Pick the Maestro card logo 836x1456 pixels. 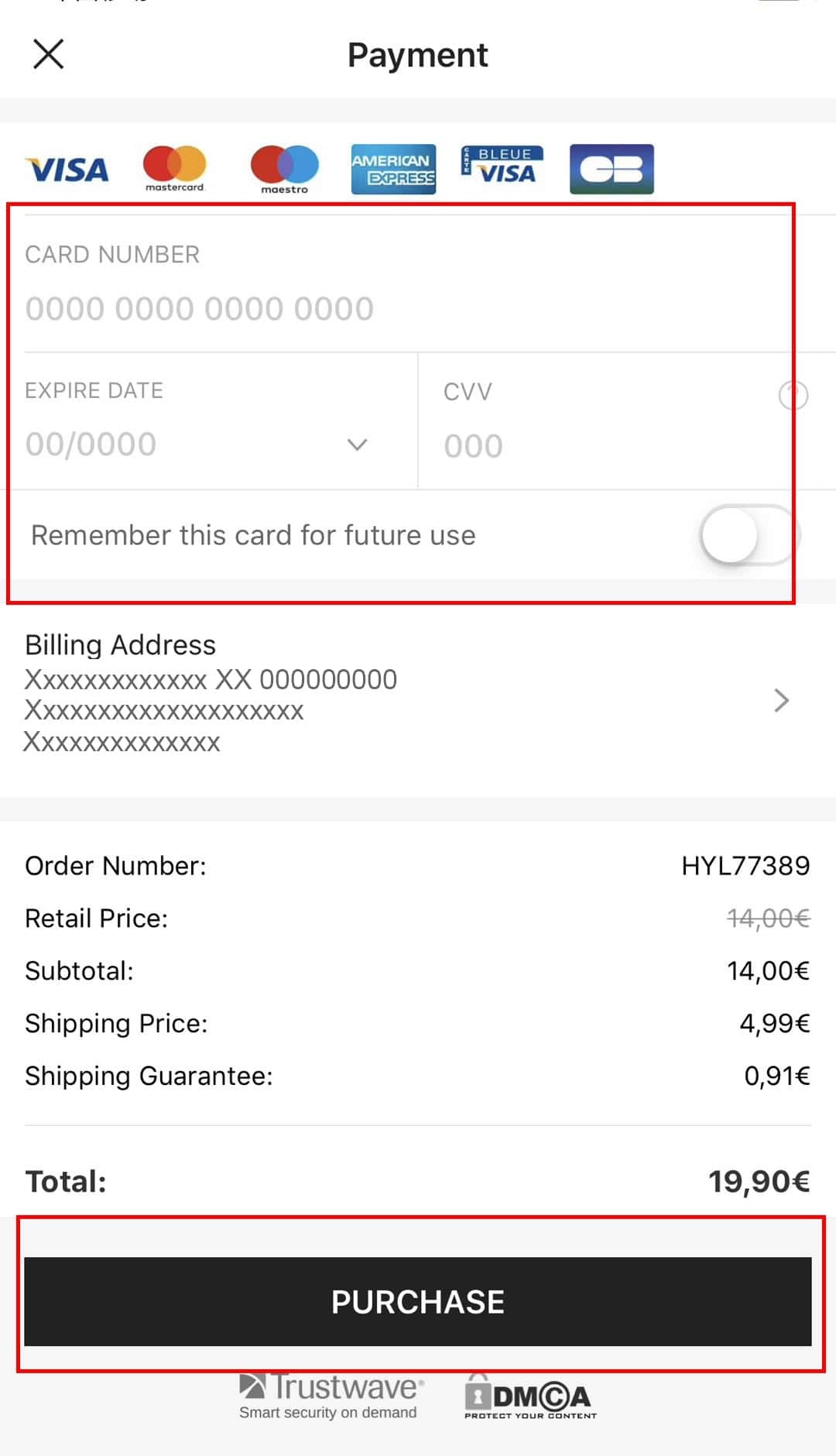point(284,168)
